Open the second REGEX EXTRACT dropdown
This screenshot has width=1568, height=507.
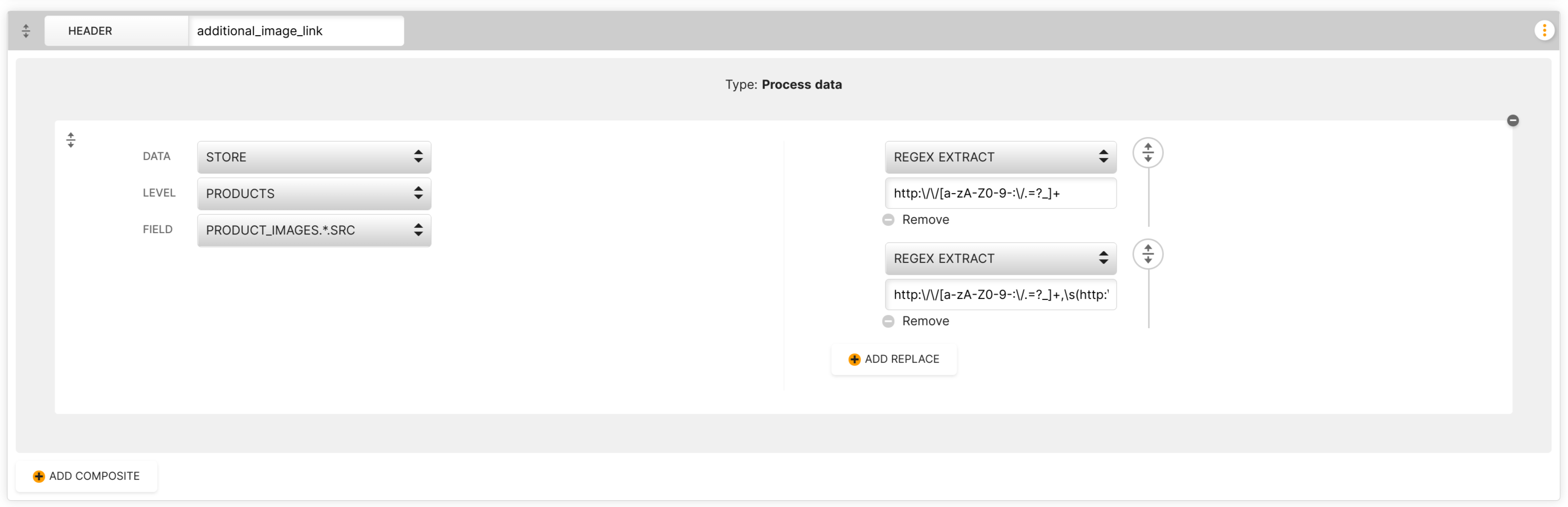pyautogui.click(x=1000, y=259)
